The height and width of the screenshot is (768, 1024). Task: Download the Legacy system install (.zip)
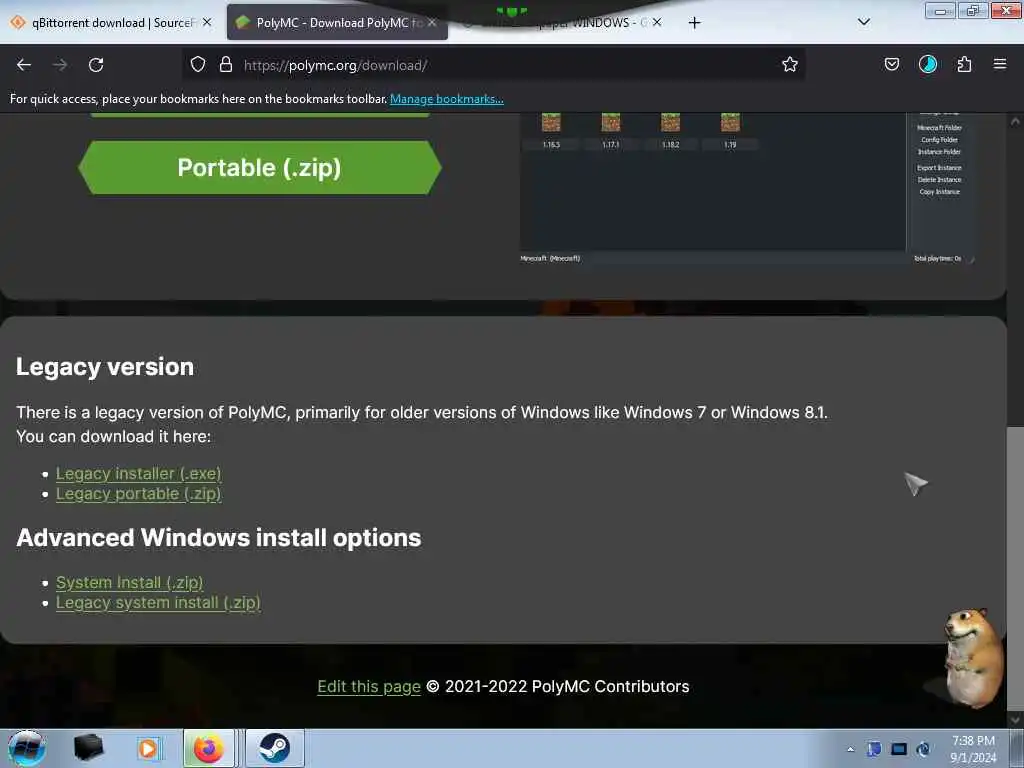158,603
